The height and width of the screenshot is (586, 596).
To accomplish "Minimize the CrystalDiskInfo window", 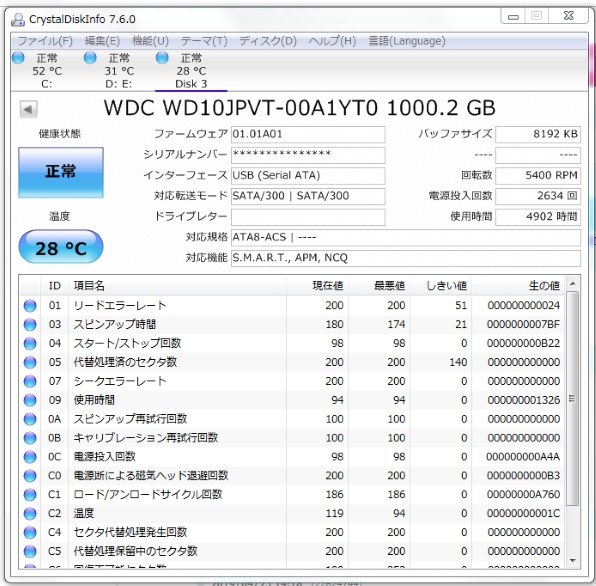I will (514, 16).
